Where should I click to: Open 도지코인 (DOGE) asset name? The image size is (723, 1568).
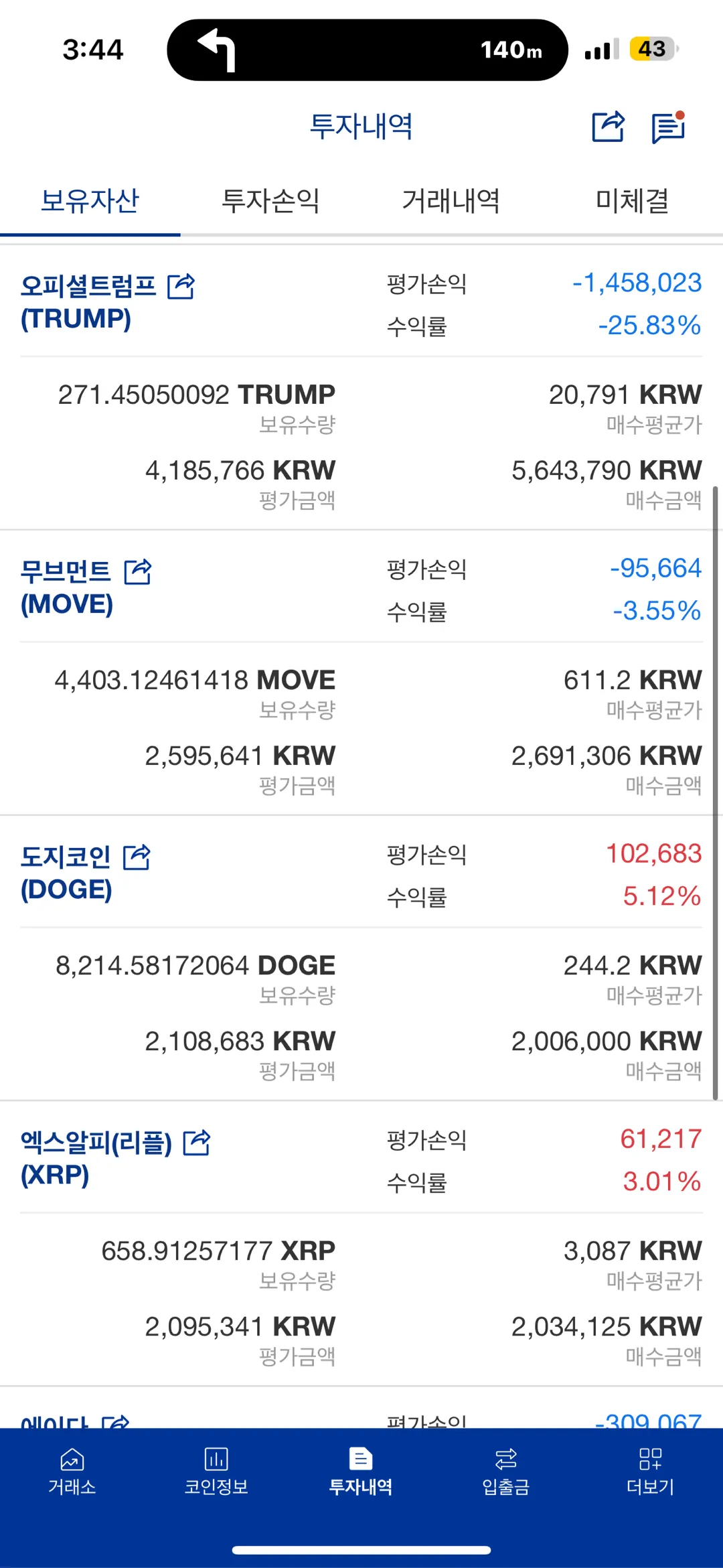(66, 873)
